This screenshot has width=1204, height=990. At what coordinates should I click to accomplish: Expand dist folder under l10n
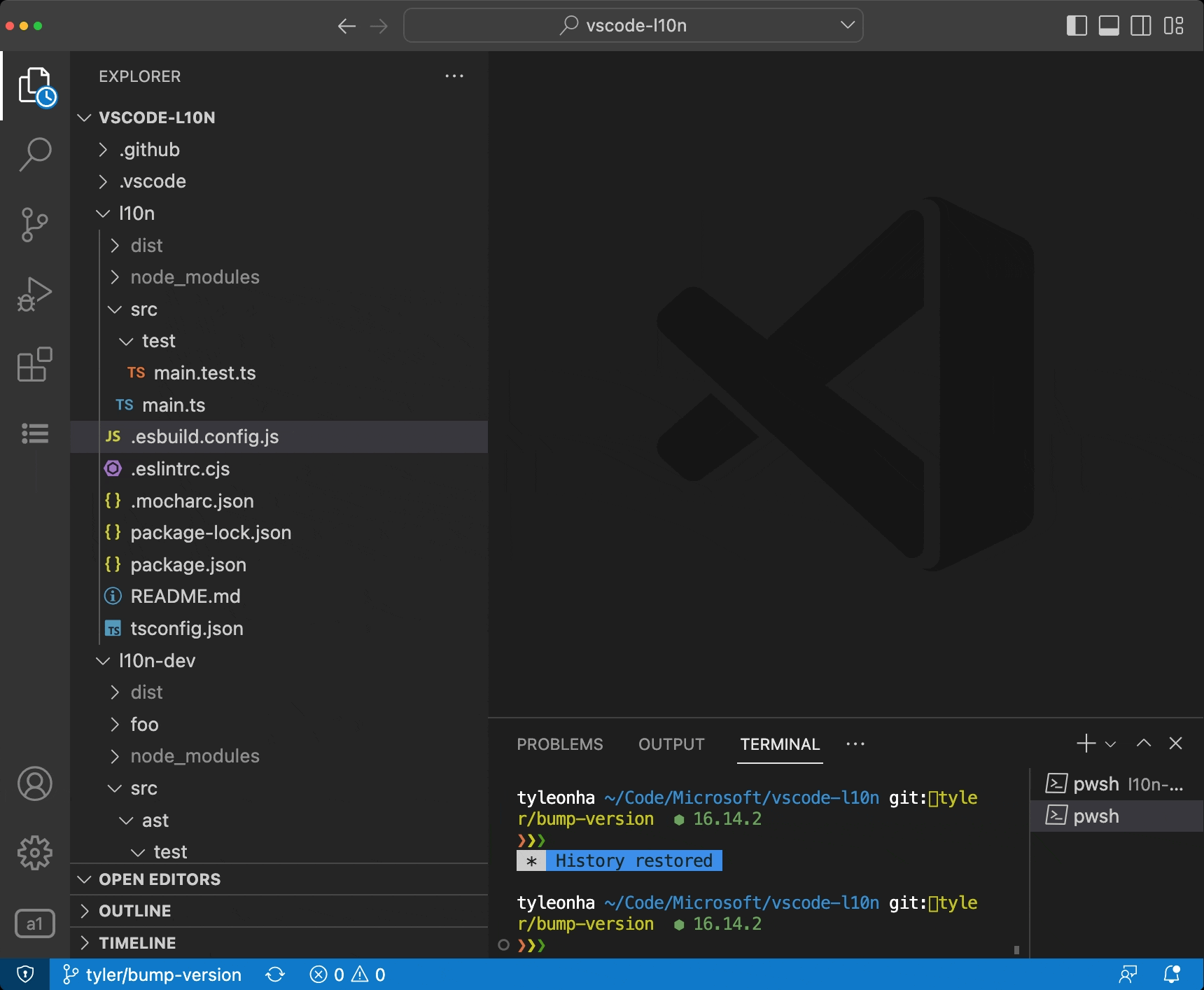[x=115, y=246]
